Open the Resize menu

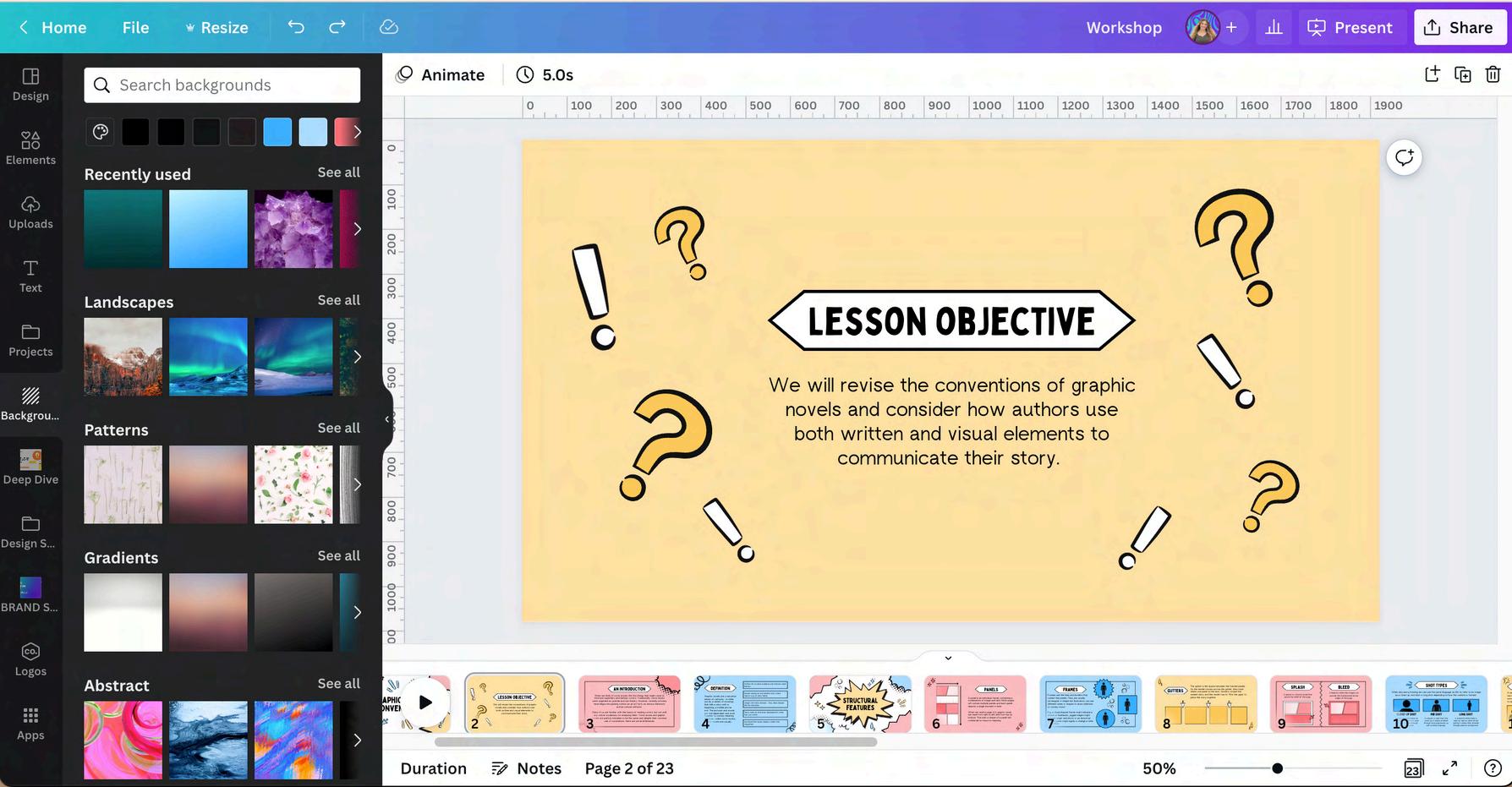click(216, 27)
